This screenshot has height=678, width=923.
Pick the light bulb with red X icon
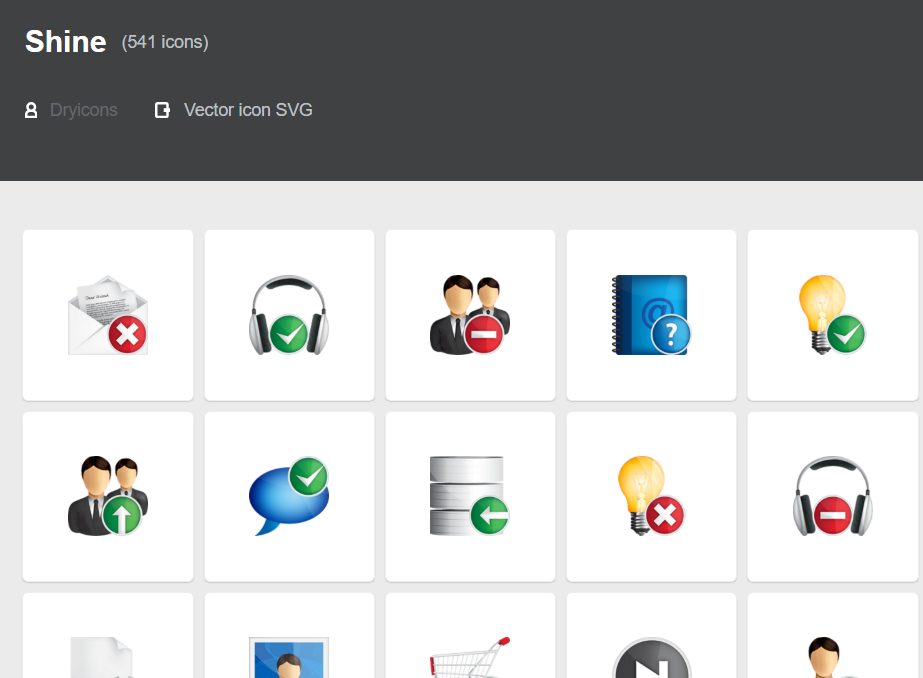coord(651,496)
